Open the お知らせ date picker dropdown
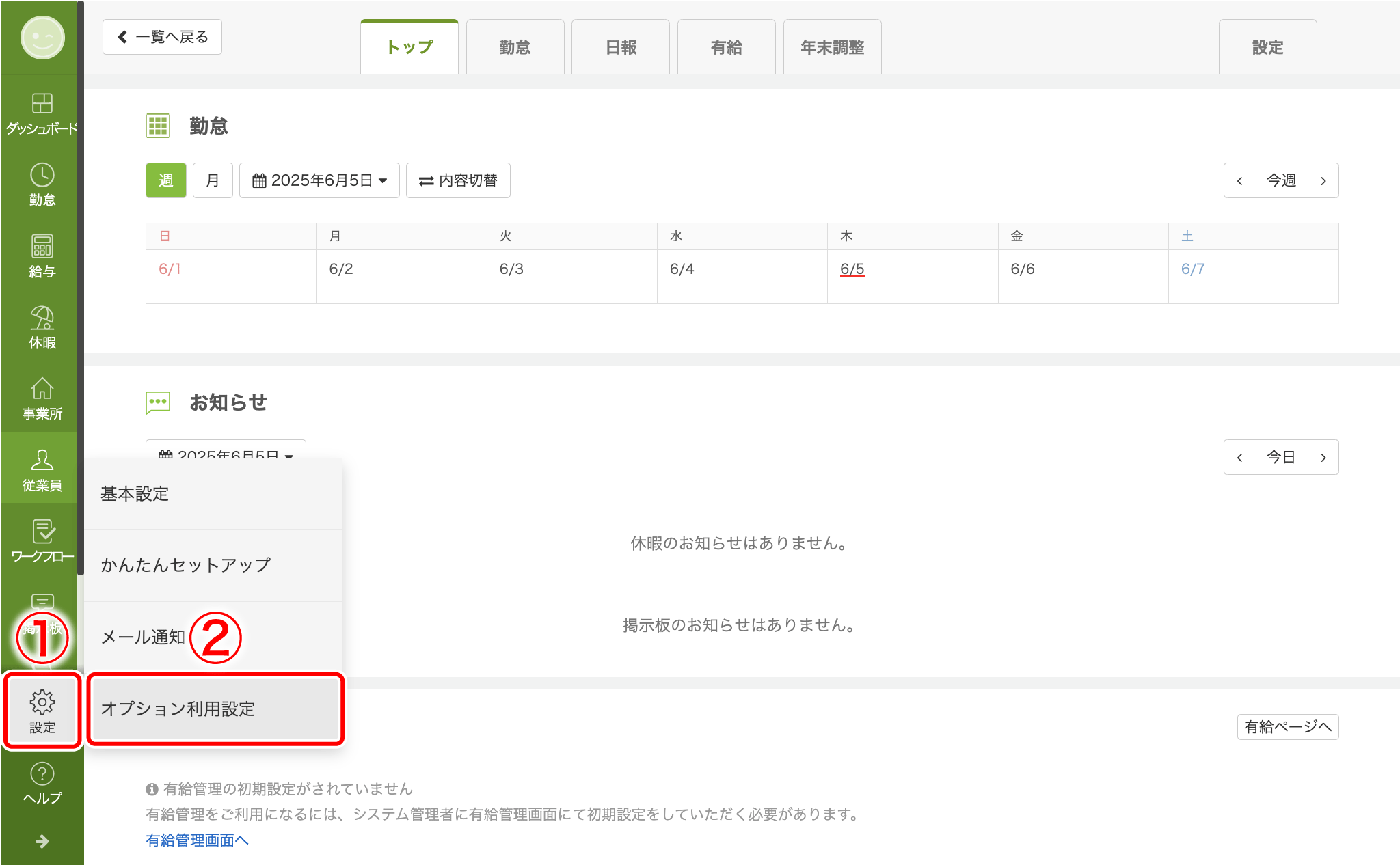This screenshot has width=1400, height=865. click(226, 450)
